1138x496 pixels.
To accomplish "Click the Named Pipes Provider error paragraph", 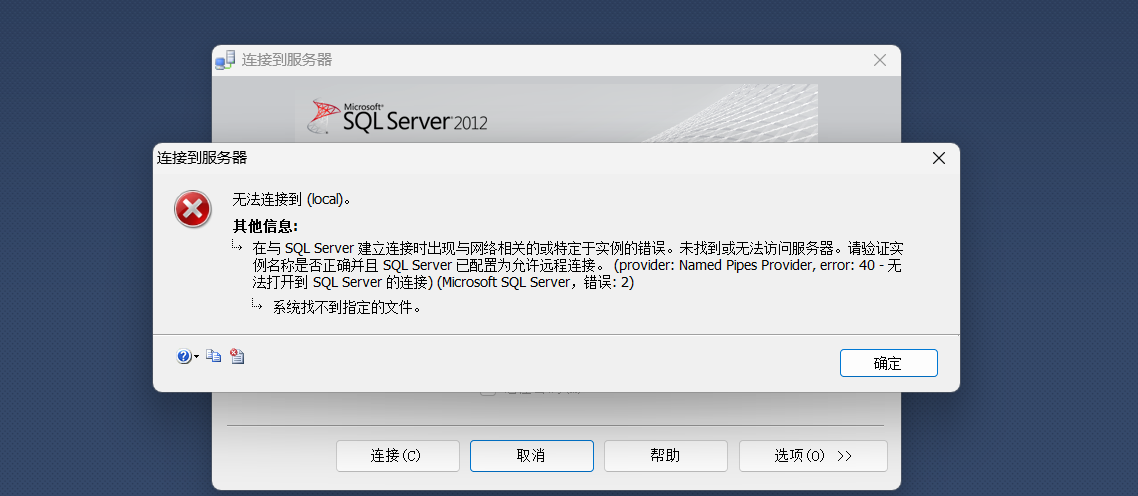I will [577, 265].
